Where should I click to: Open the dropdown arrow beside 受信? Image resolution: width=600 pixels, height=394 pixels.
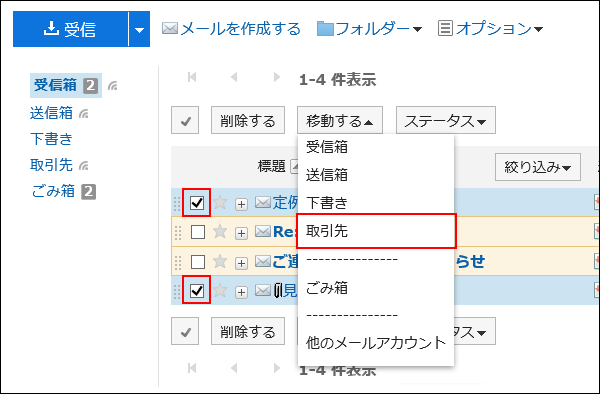[139, 29]
